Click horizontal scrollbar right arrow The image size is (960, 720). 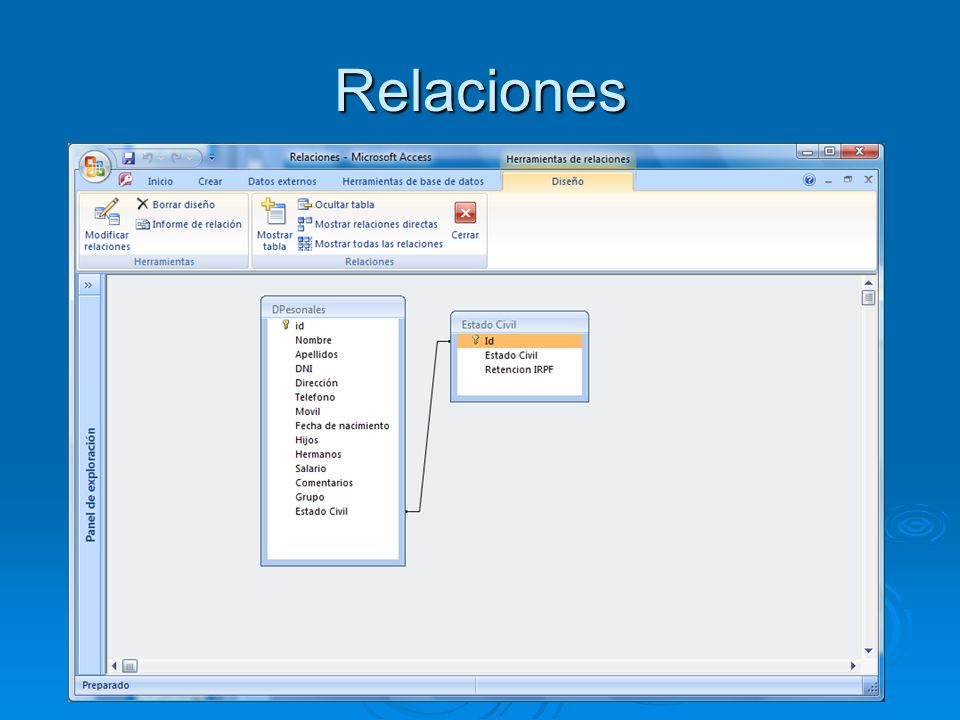(853, 666)
